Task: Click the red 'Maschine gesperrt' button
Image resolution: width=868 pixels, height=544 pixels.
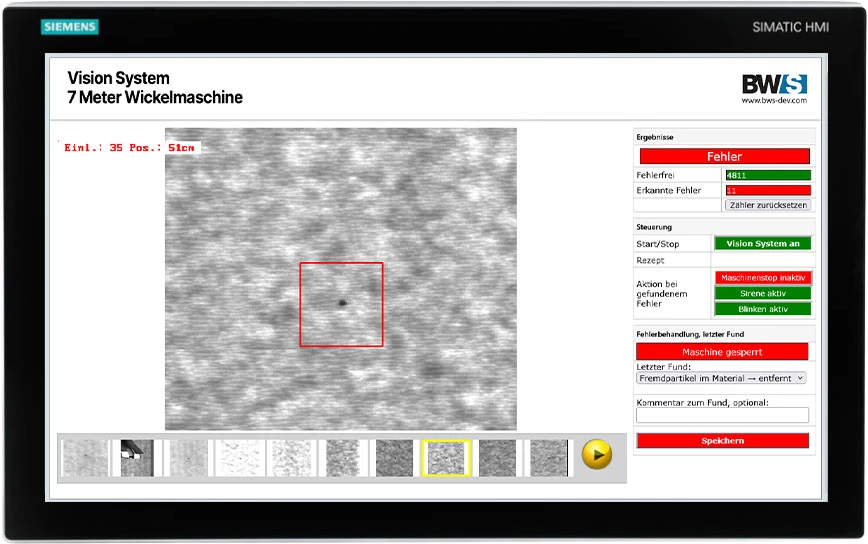Action: coord(722,351)
